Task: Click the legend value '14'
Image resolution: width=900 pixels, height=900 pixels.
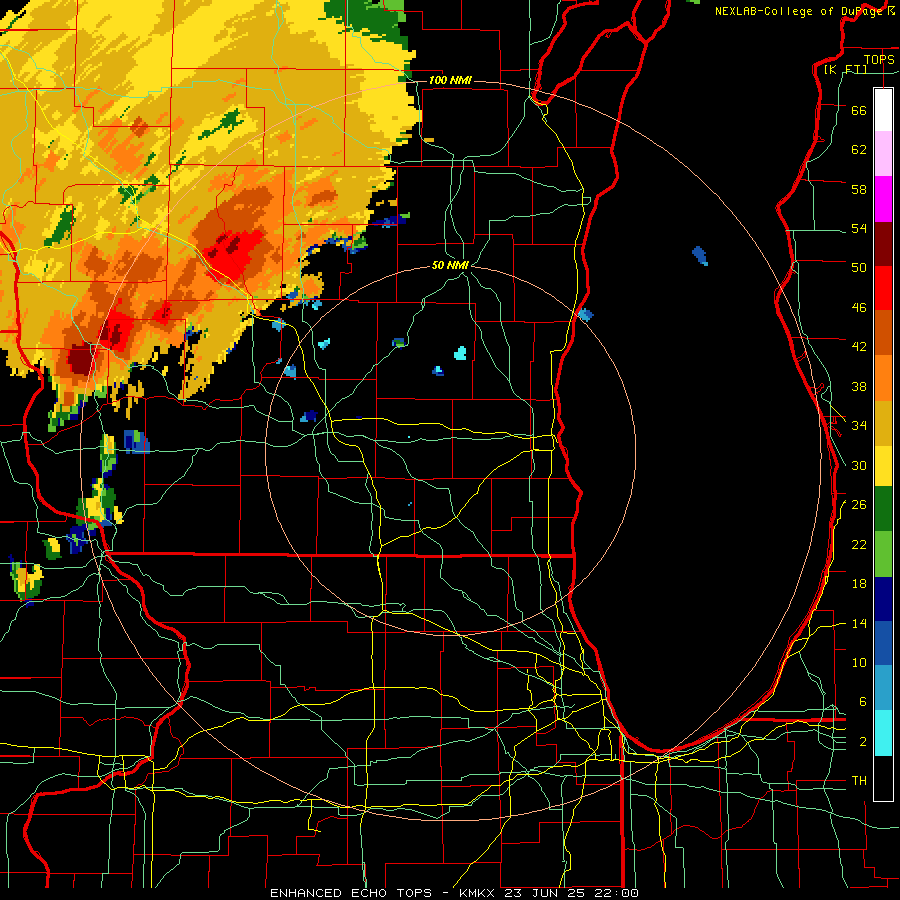Action: (x=859, y=624)
